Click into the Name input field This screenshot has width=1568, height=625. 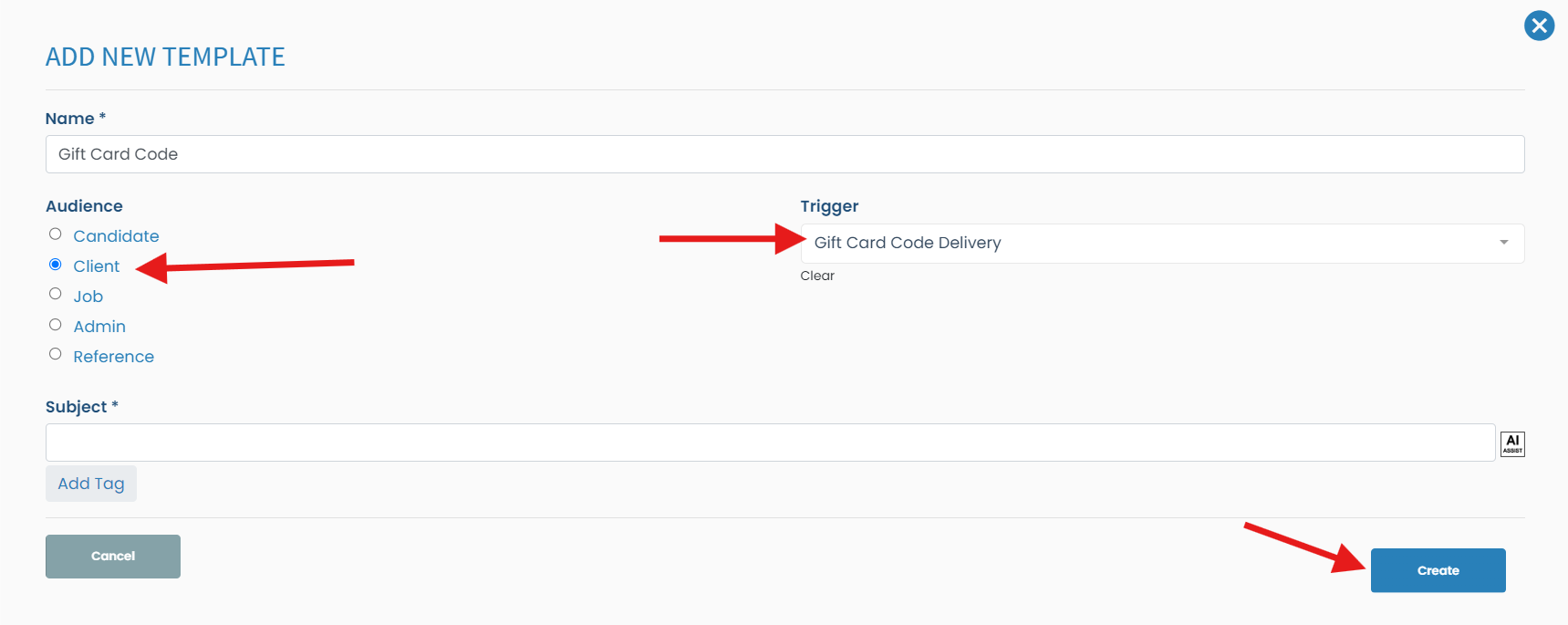pyautogui.click(x=784, y=154)
